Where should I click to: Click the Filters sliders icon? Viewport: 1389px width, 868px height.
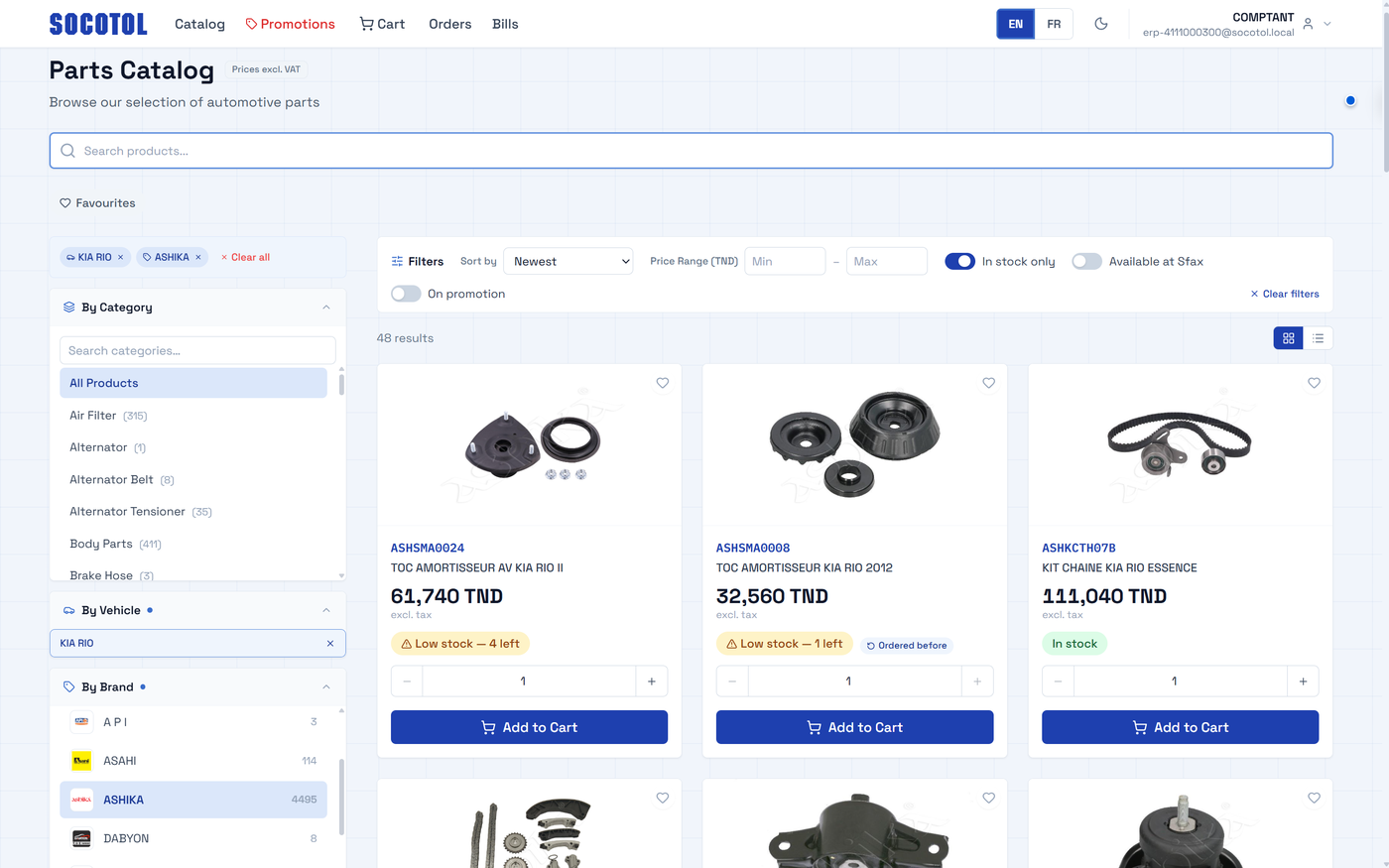click(397, 262)
